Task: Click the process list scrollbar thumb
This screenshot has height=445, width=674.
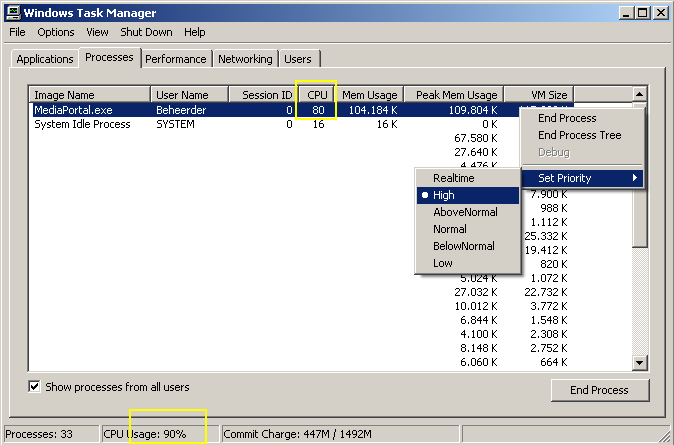Action: pos(640,174)
